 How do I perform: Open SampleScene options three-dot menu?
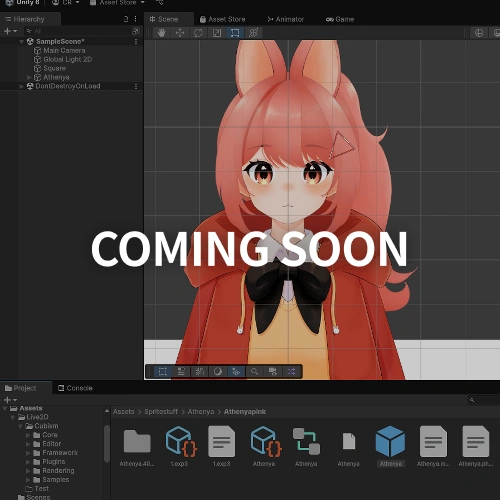coord(136,41)
